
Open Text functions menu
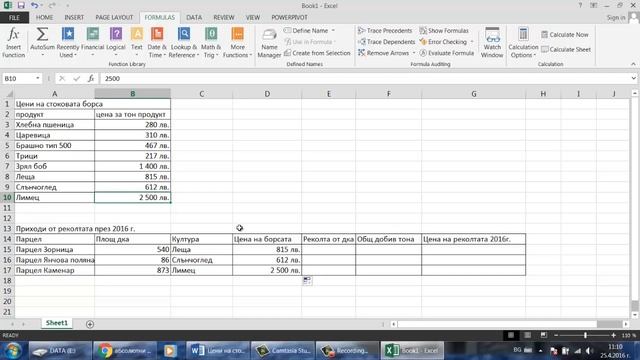(137, 42)
